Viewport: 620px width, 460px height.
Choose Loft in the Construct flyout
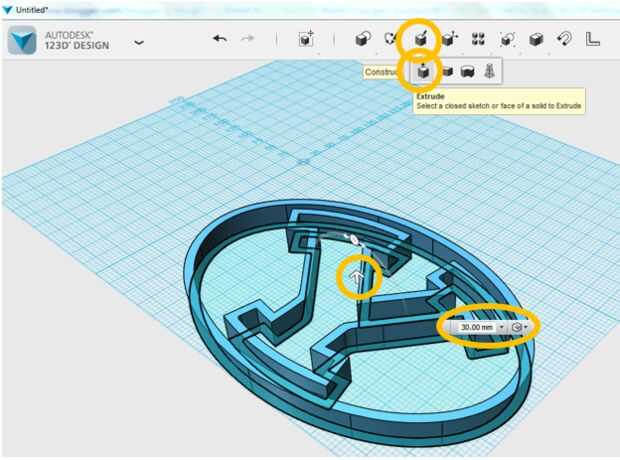[x=490, y=72]
